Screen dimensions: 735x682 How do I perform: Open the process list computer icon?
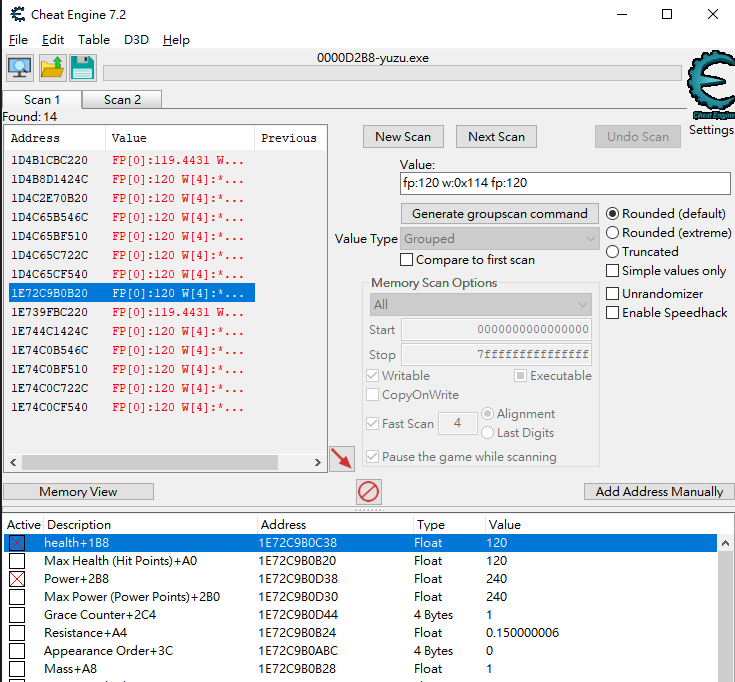20,68
